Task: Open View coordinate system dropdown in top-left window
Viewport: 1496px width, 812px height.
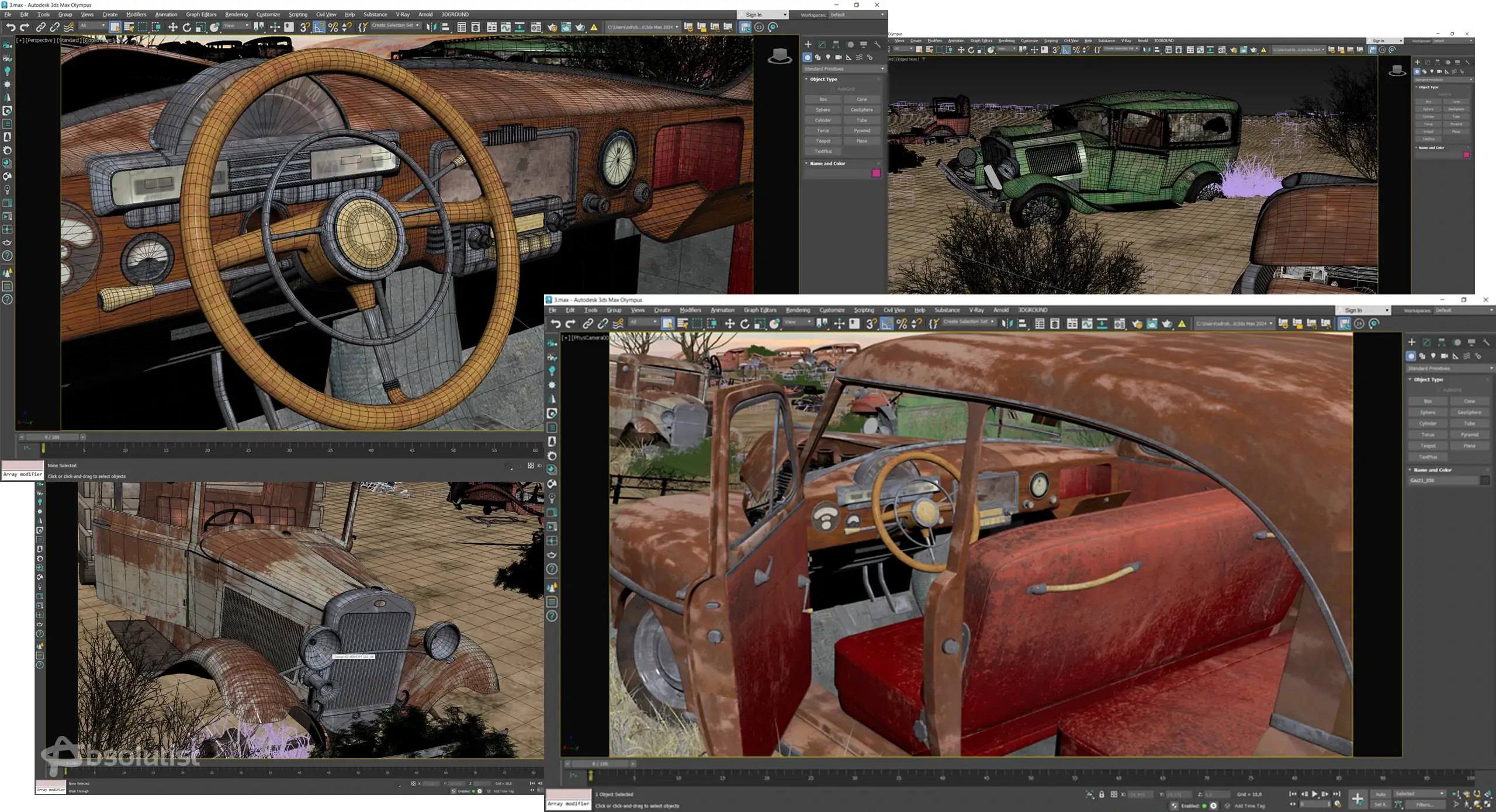Action: pyautogui.click(x=236, y=26)
